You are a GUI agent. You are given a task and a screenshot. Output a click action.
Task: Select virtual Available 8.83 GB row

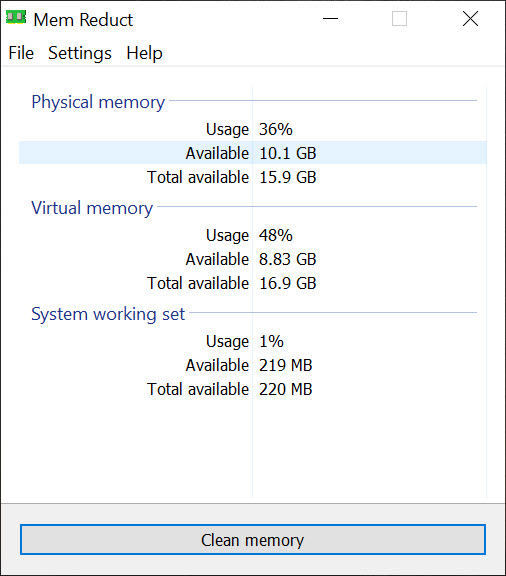click(253, 259)
